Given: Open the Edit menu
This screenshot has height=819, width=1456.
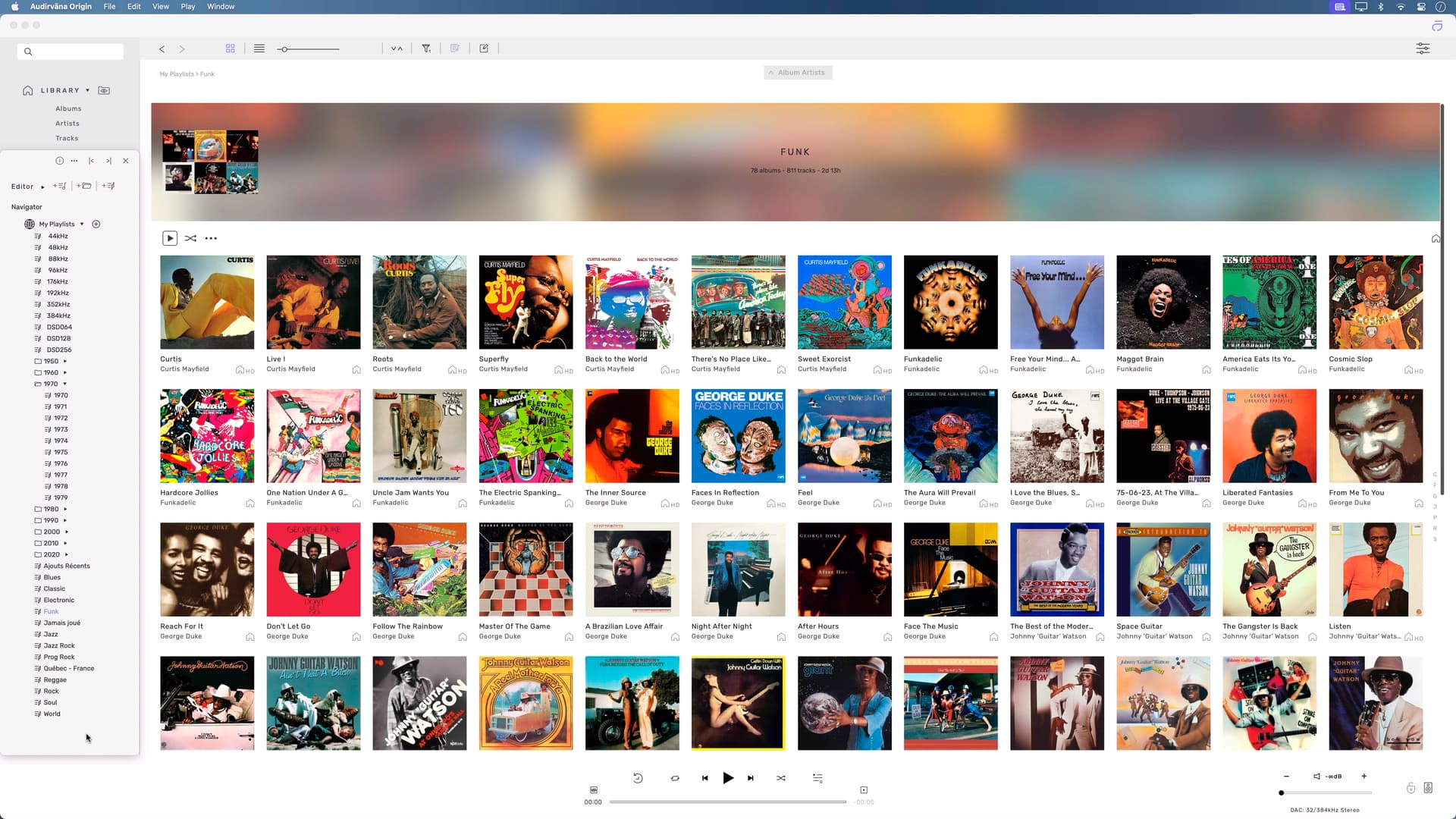Looking at the screenshot, I should click(x=134, y=6).
